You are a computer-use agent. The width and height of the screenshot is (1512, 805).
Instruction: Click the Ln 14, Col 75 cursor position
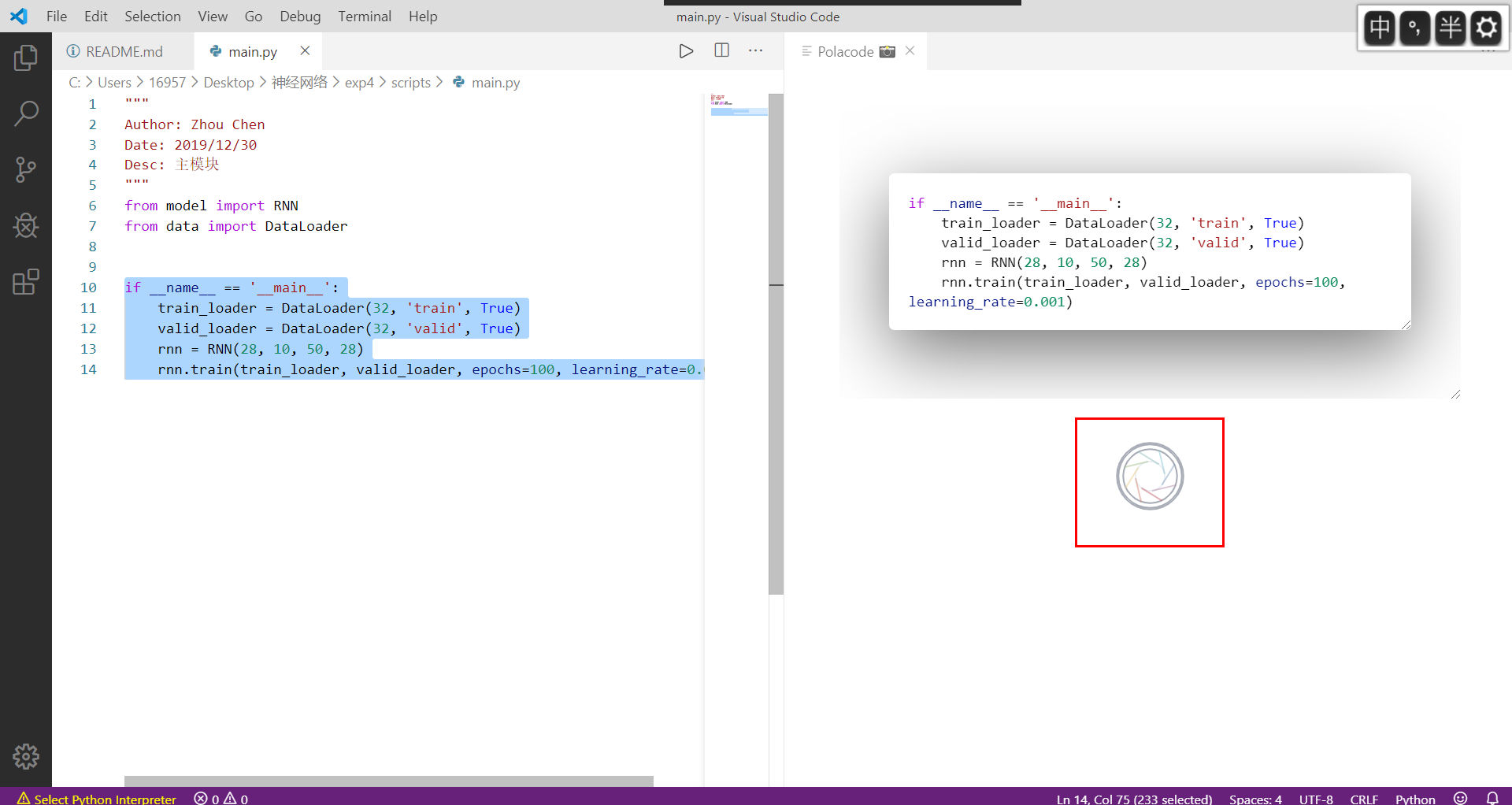1134,799
